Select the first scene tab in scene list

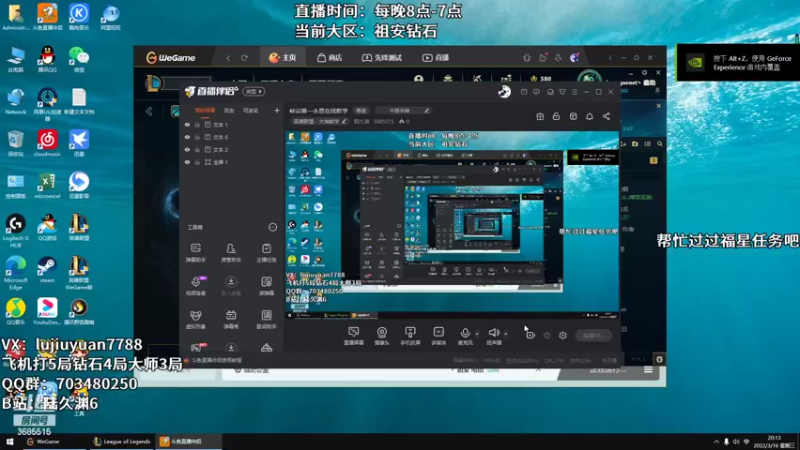(205, 110)
